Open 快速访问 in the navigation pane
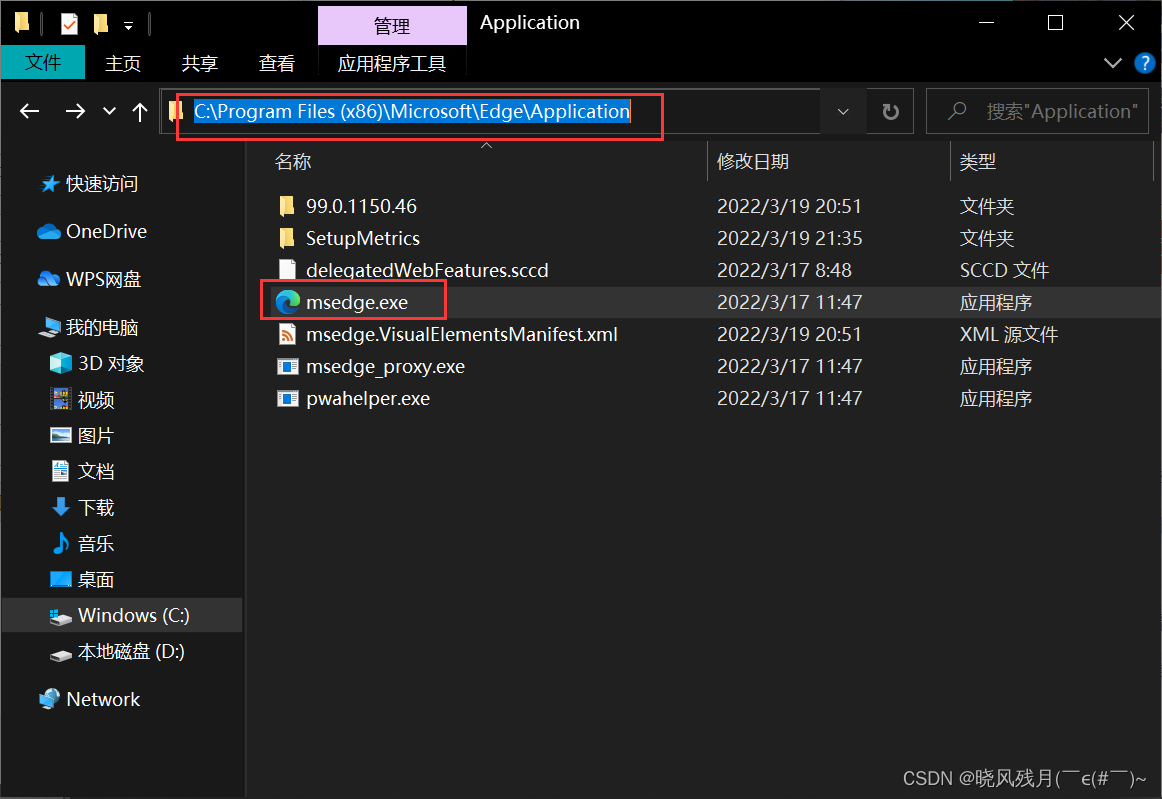 click(x=102, y=183)
